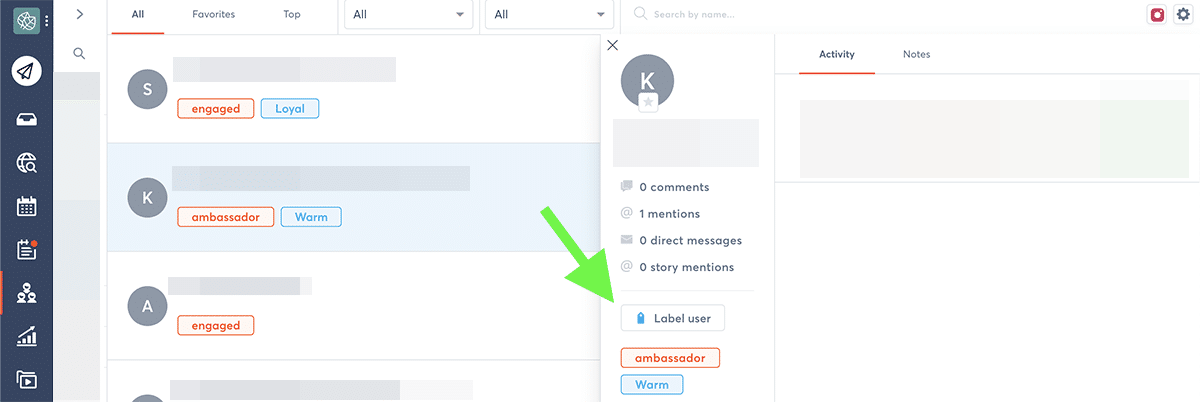Open the globe search listening icon

pos(26,164)
